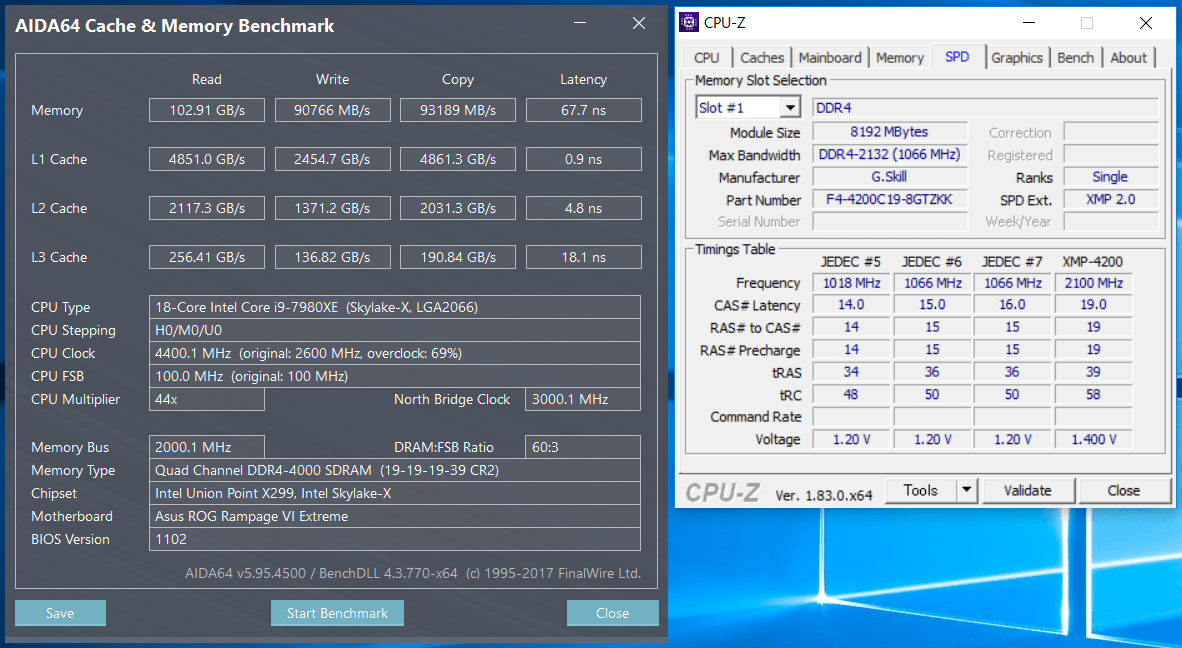Click the CPU Clock field 4400.1 MHz
The image size is (1182, 648).
click(395, 353)
